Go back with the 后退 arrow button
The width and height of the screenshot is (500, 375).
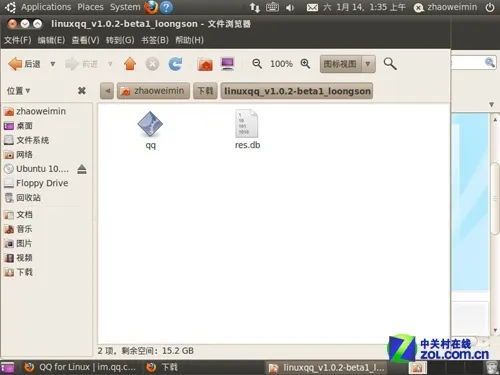pyautogui.click(x=24, y=64)
